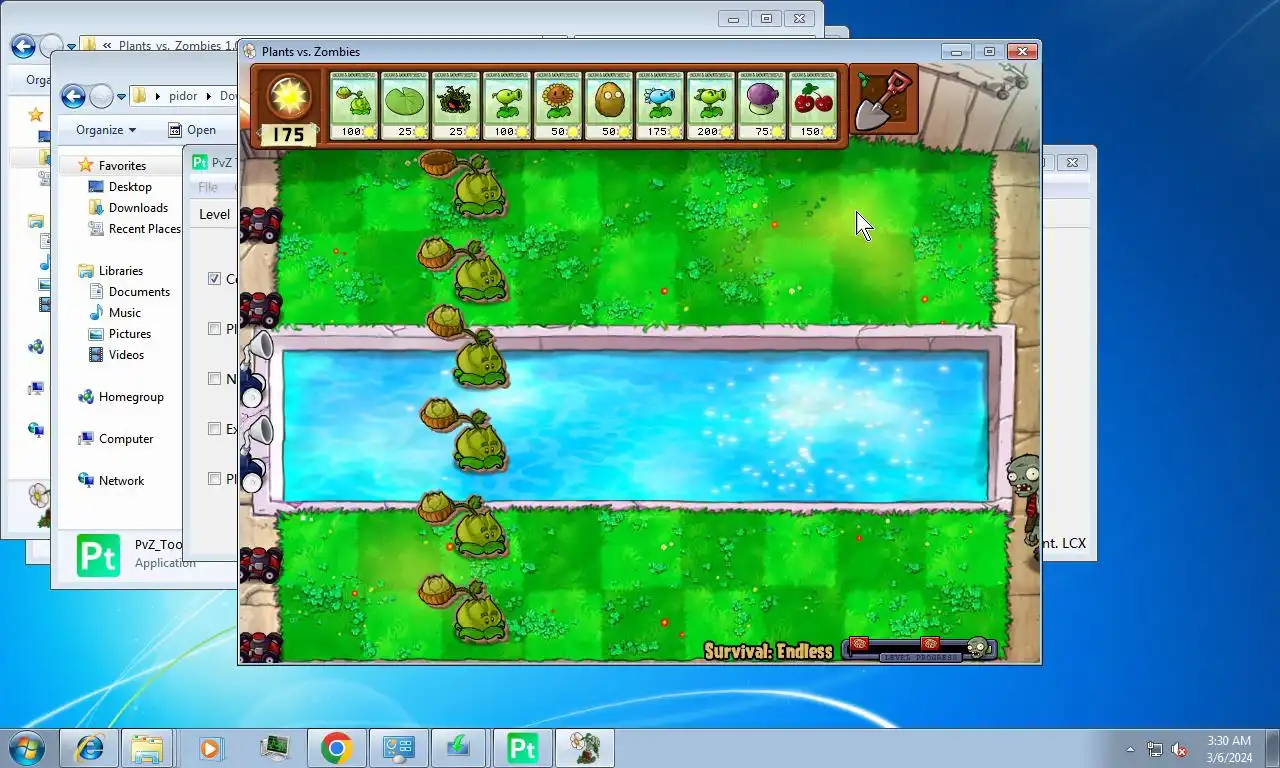Choose the Wall-nut seed packet
The height and width of the screenshot is (768, 1280).
[608, 105]
